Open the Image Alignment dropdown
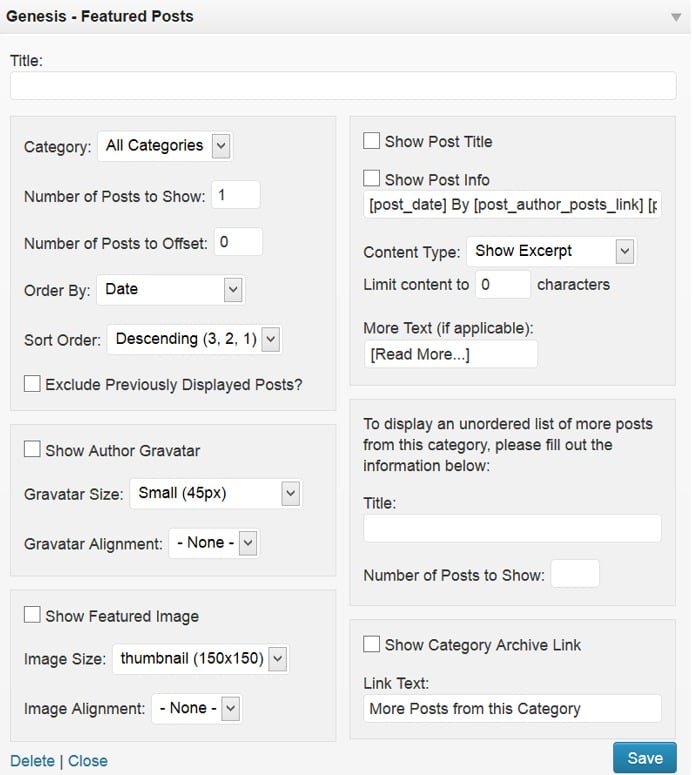 pos(197,708)
